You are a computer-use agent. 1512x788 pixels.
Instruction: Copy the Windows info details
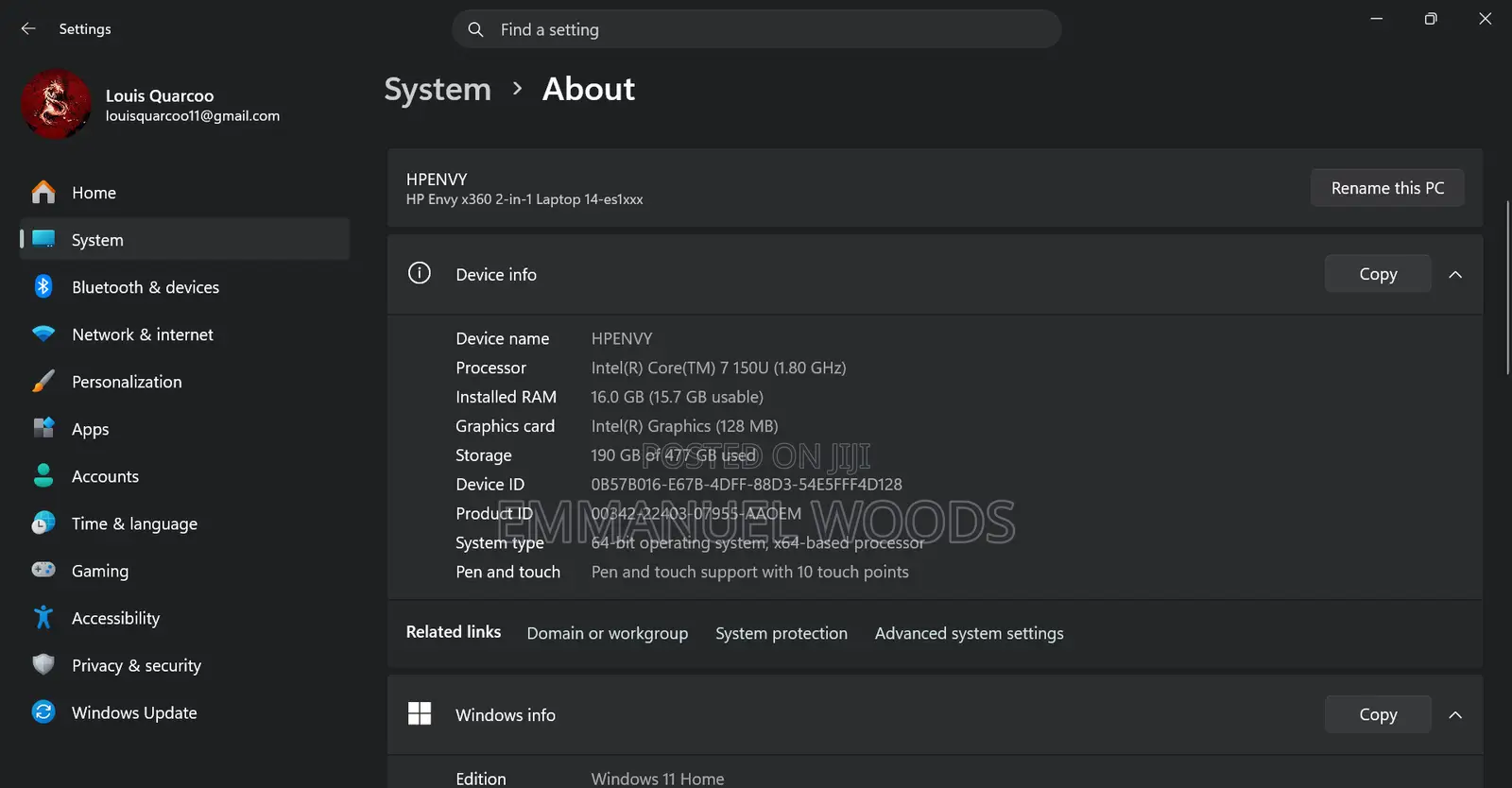1378,714
